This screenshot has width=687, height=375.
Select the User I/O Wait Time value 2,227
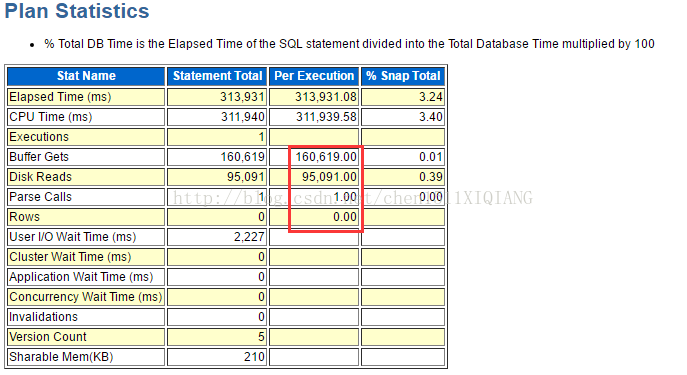[249, 237]
